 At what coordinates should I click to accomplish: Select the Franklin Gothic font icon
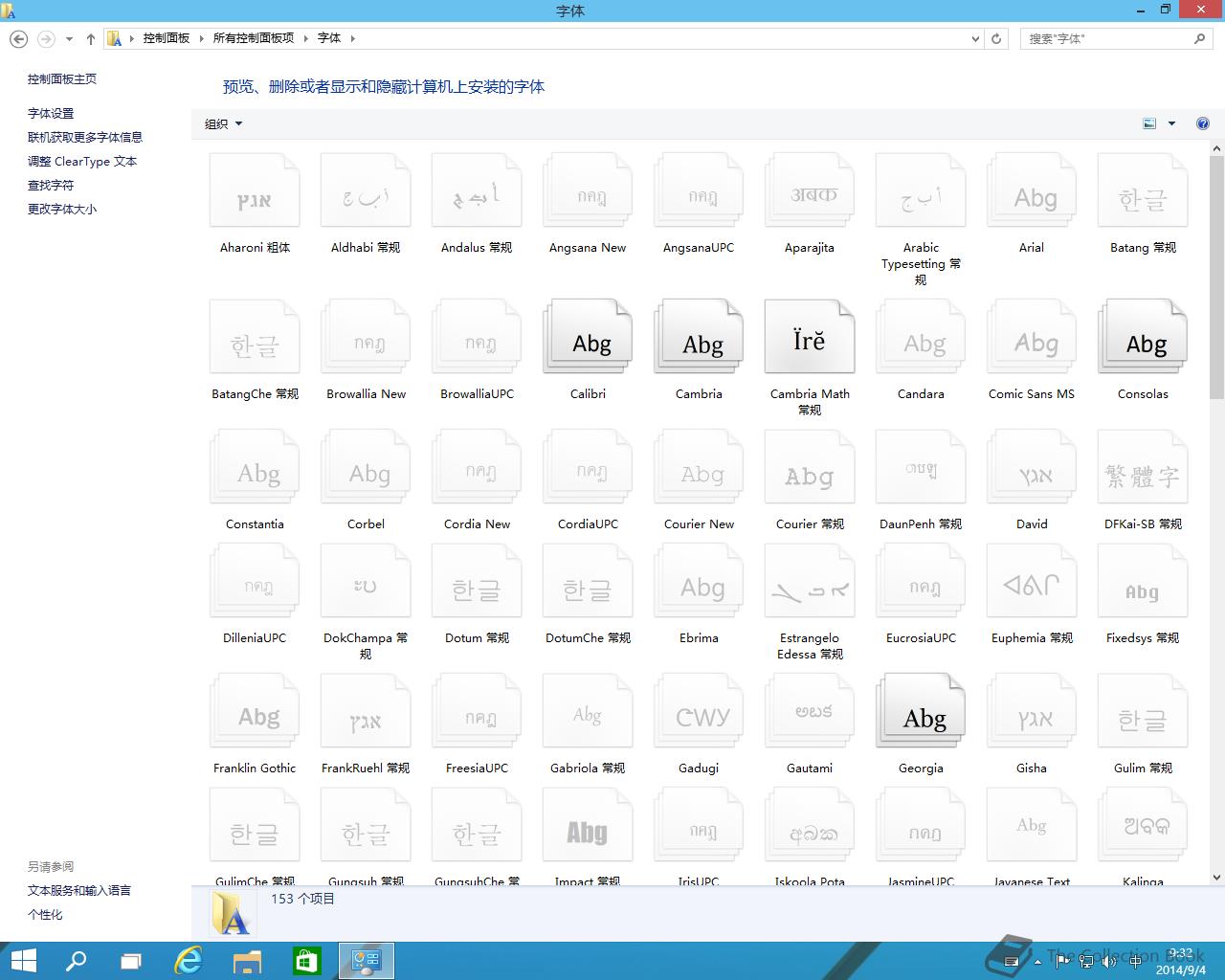coord(255,711)
